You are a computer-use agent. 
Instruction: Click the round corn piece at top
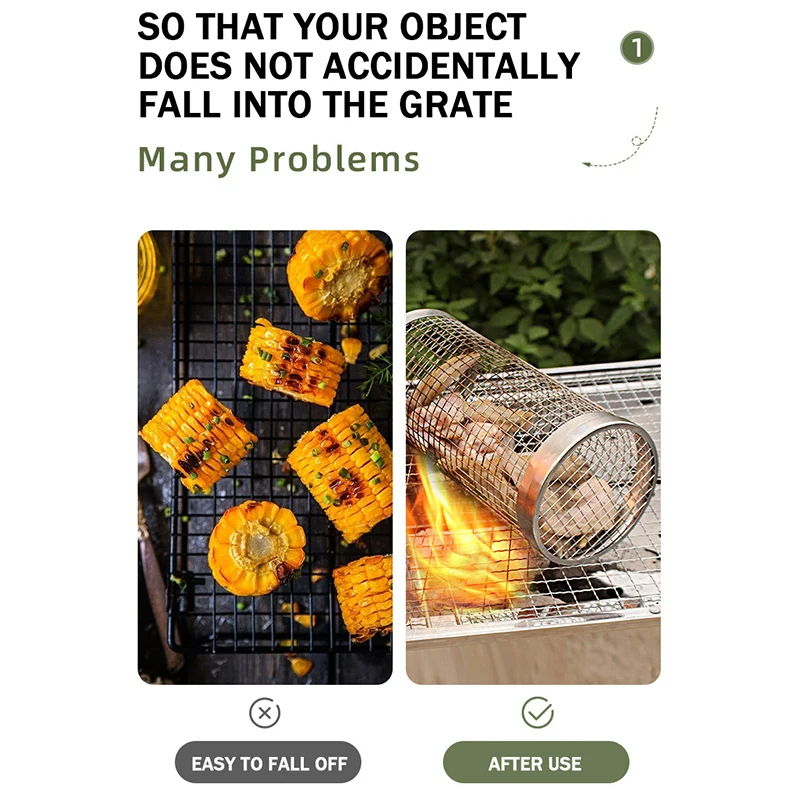tap(338, 274)
